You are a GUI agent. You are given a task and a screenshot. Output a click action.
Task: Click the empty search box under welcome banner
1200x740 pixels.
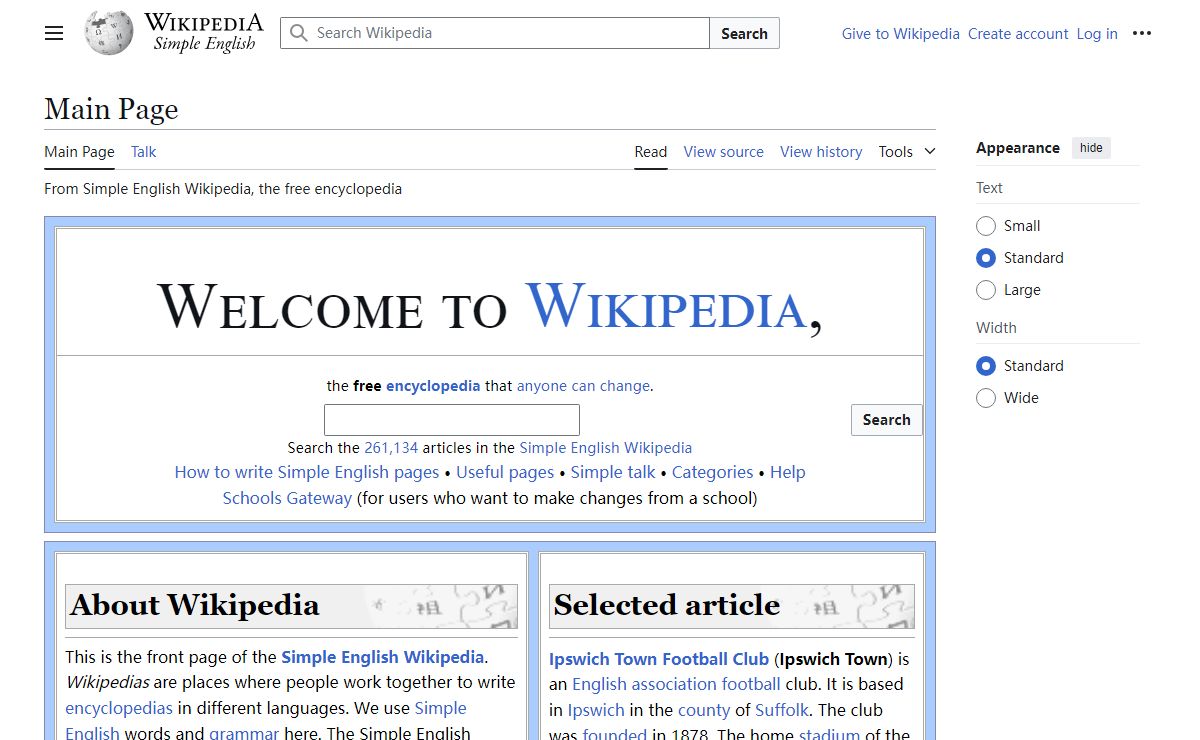452,420
